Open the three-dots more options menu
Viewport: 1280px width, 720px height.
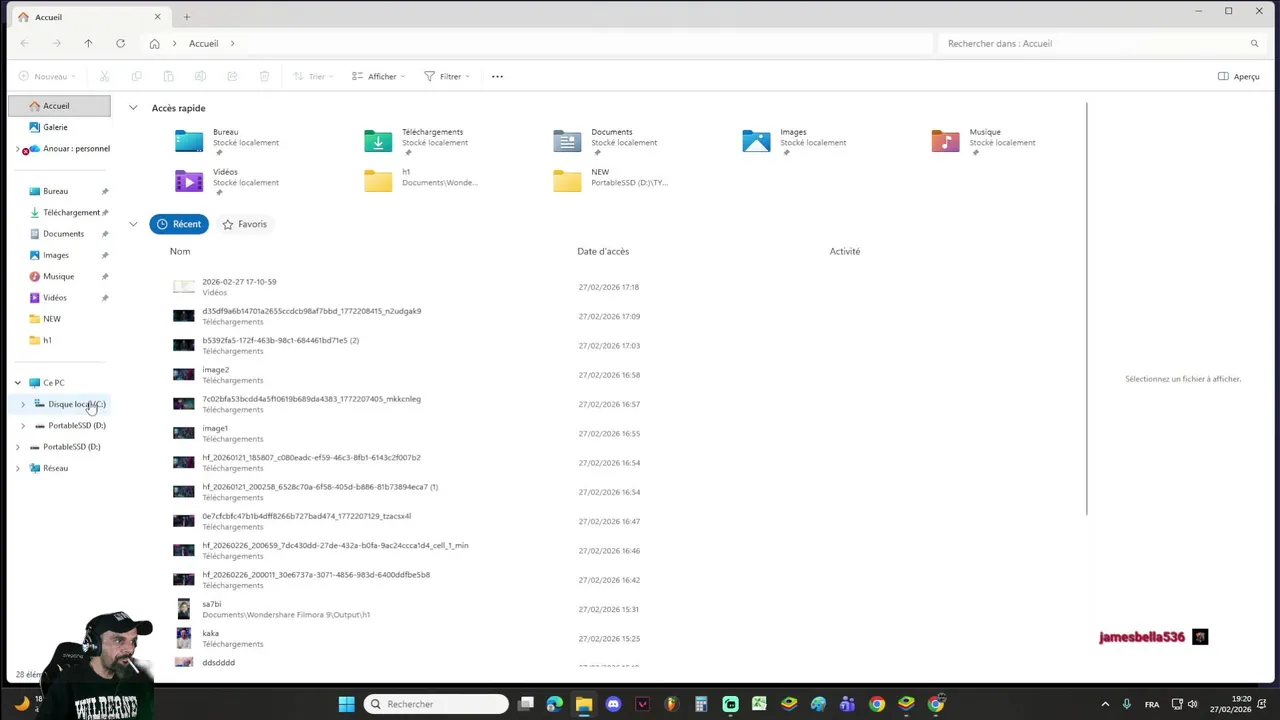click(497, 76)
